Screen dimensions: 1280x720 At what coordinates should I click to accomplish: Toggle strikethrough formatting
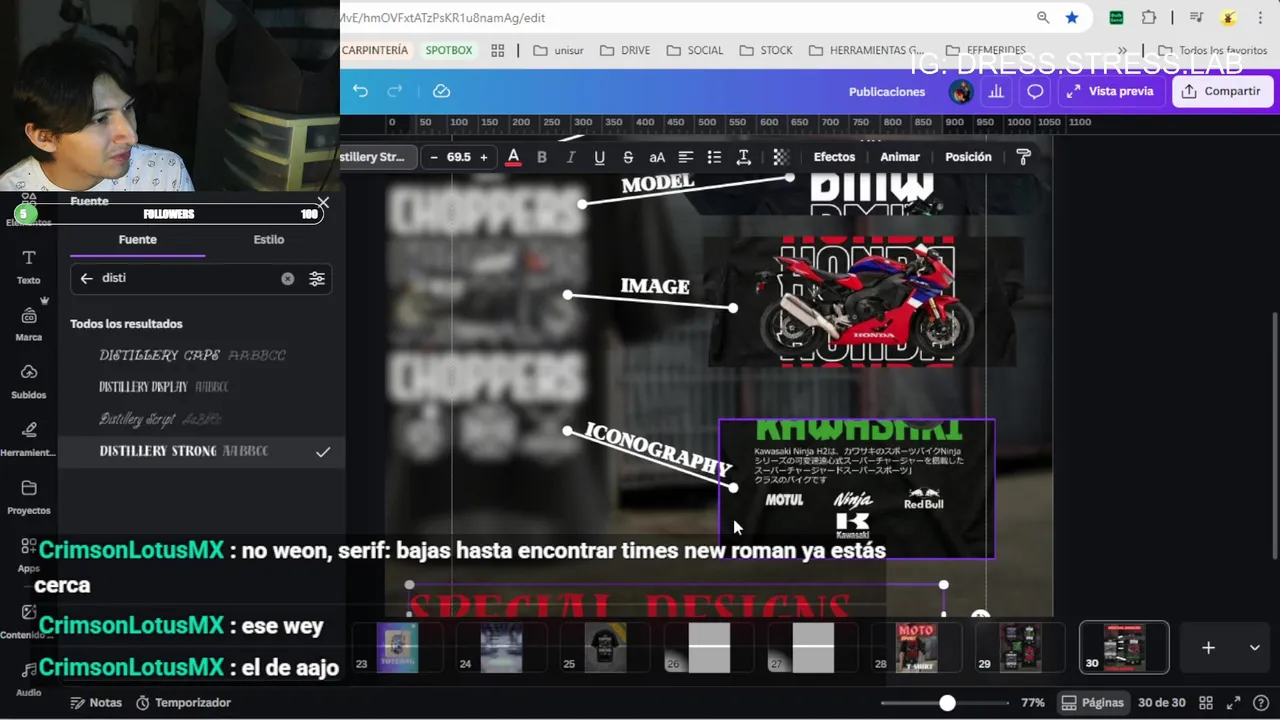pos(628,157)
